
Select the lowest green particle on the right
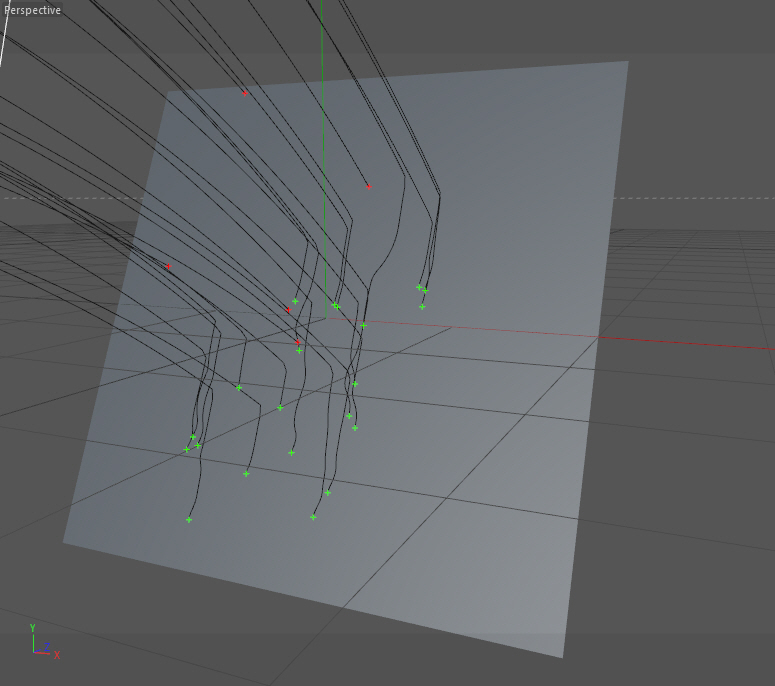pos(313,517)
